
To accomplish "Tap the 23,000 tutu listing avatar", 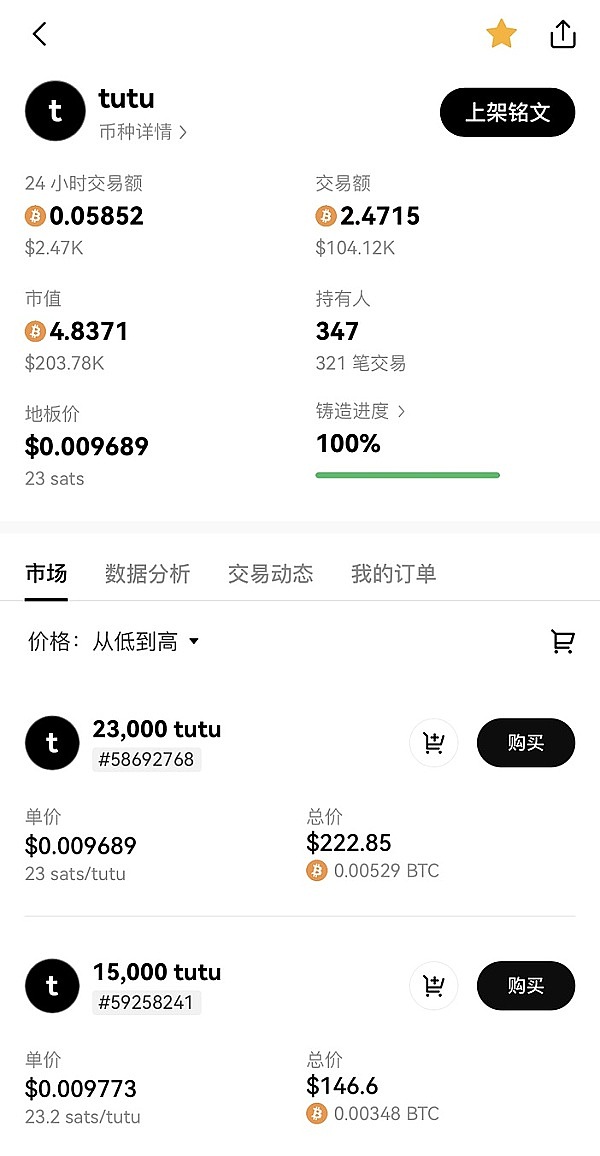I will tap(52, 743).
